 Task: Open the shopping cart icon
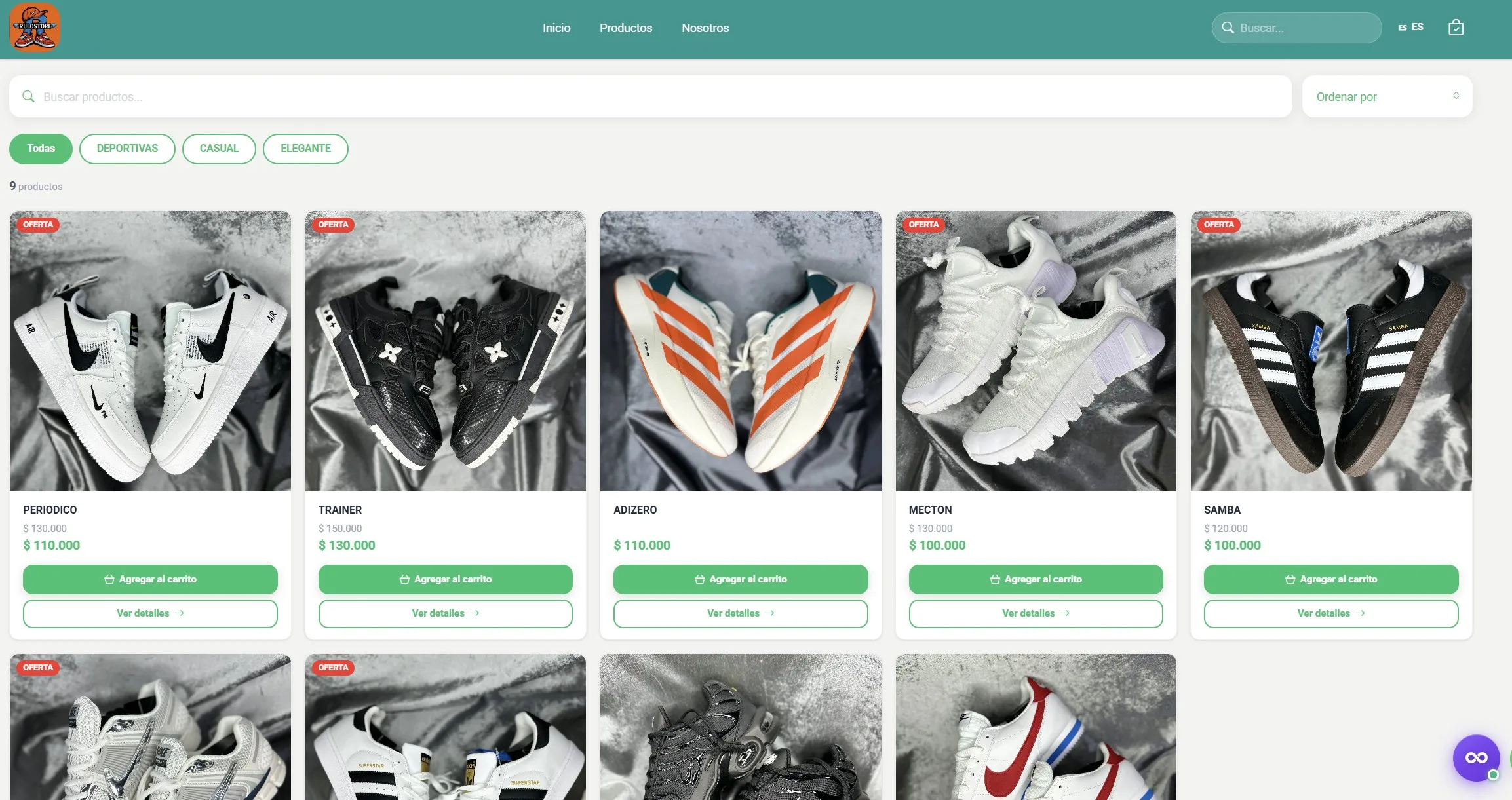pos(1456,28)
